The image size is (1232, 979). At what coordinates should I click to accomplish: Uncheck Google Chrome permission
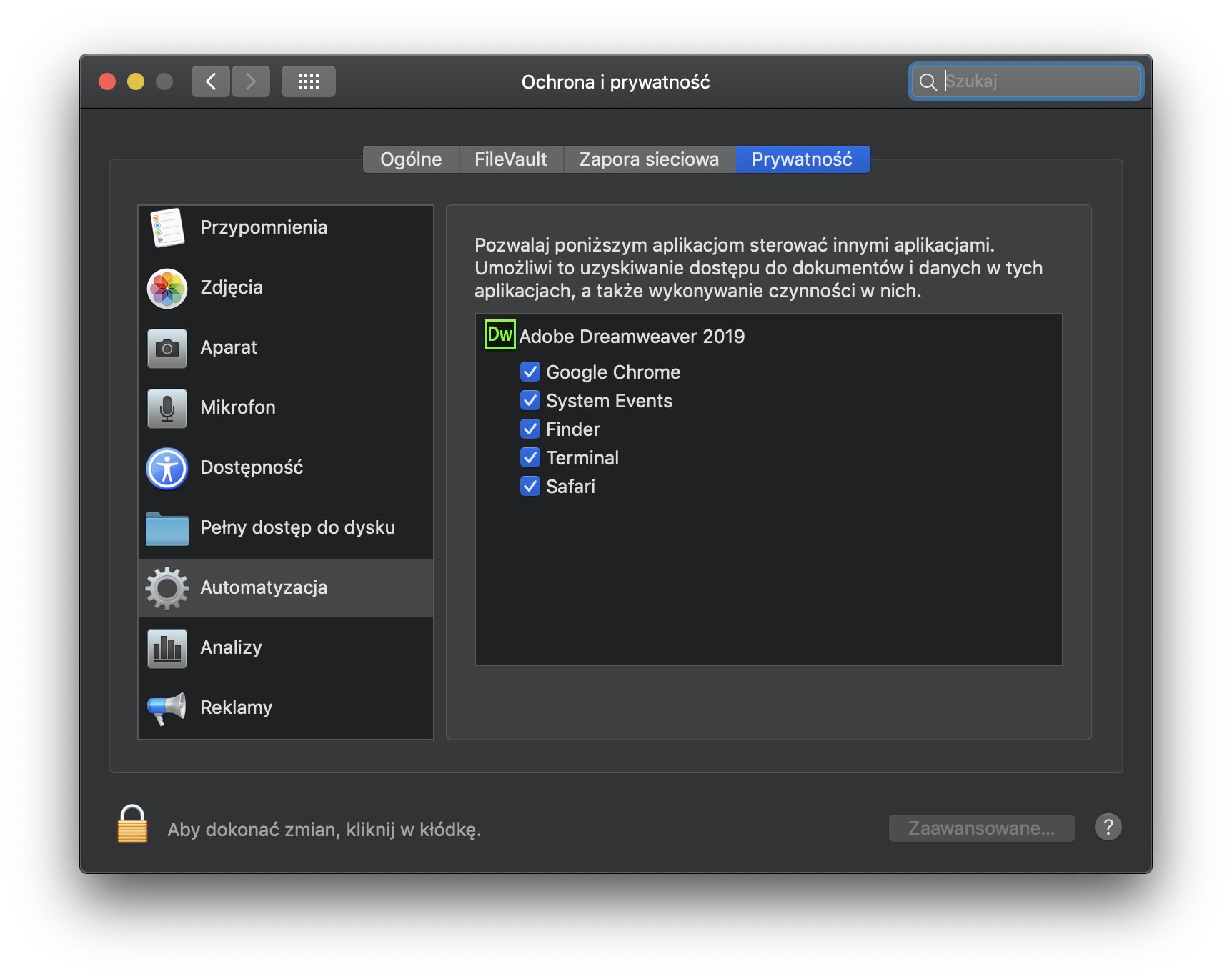tap(530, 372)
